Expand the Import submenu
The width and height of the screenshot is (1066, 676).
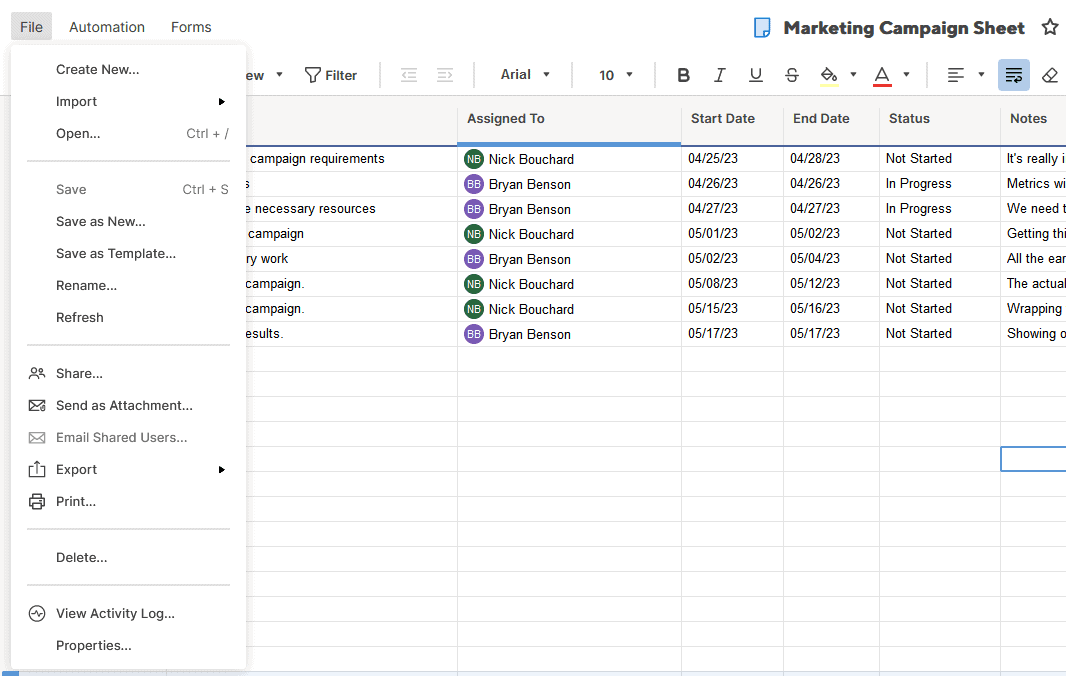pyautogui.click(x=222, y=102)
